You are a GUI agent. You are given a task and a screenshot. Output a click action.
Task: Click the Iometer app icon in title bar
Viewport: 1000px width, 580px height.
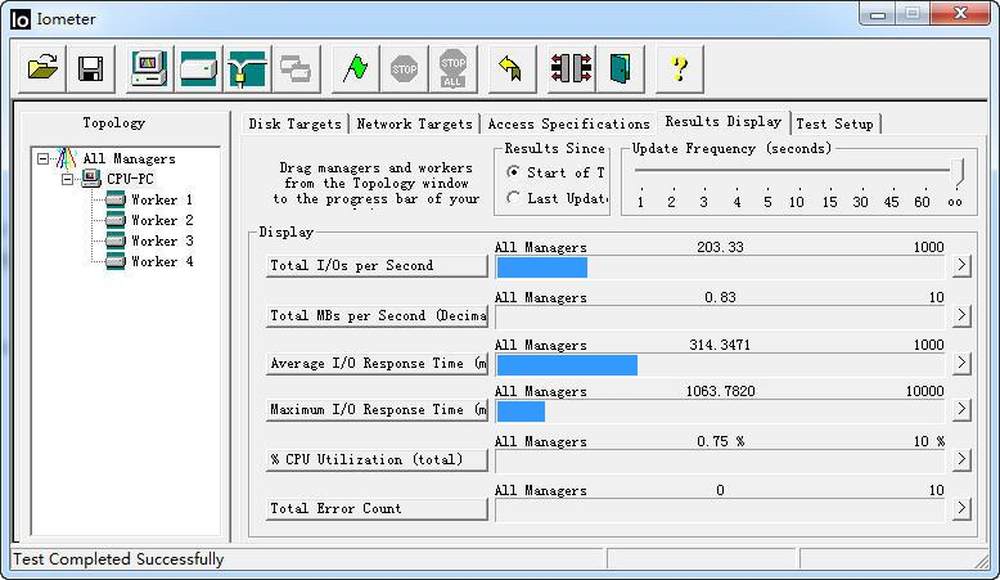point(20,19)
